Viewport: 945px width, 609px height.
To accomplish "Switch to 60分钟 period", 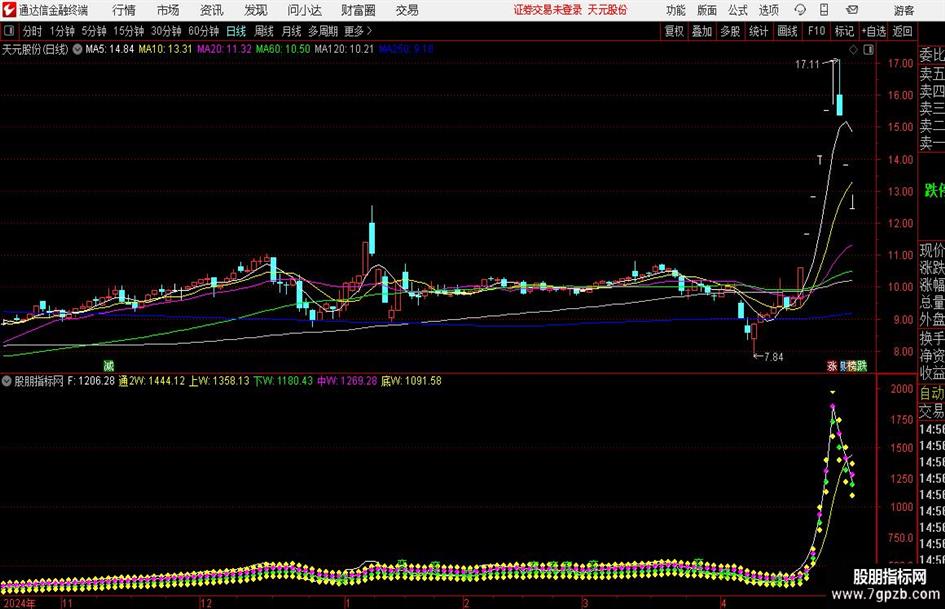I will click(204, 31).
